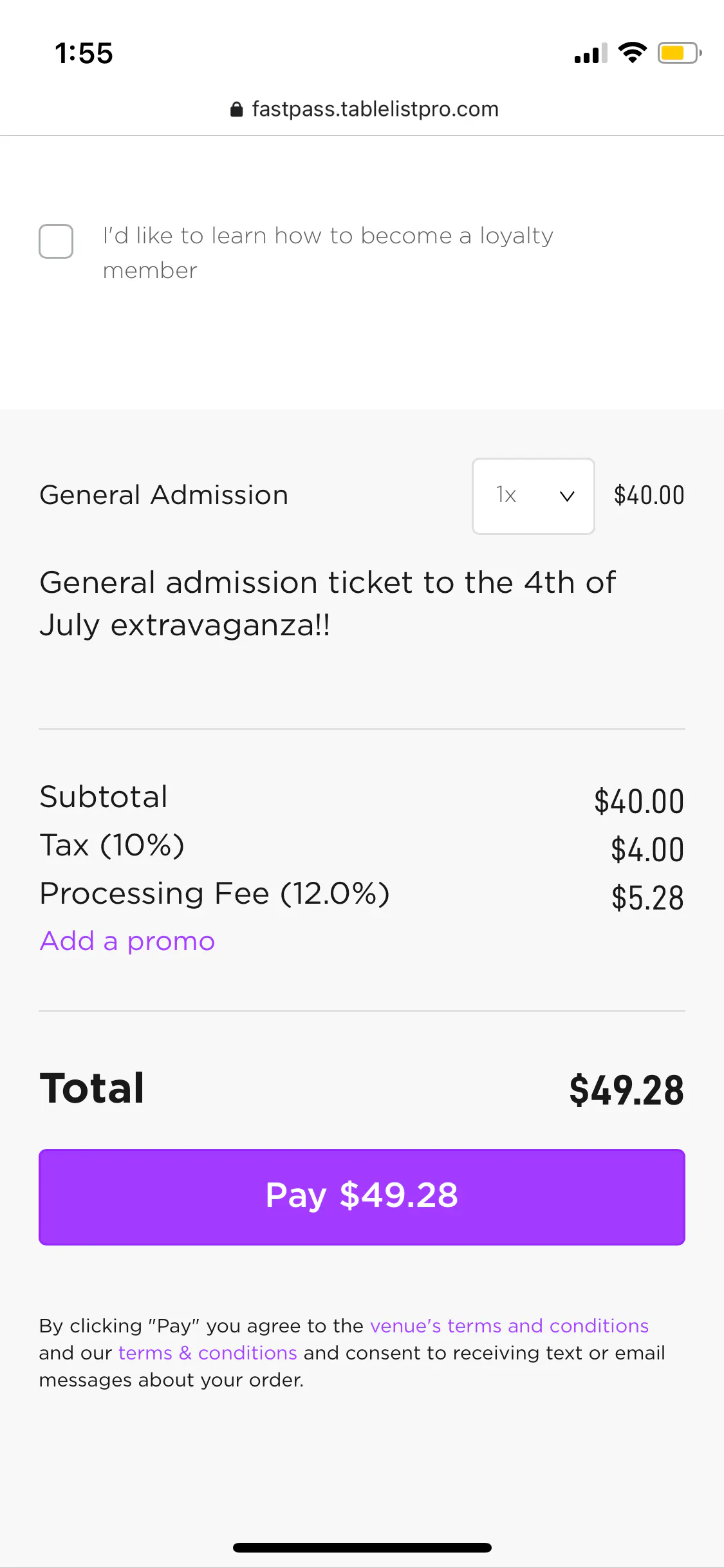
Task: Click the bold Total amount $49.28
Action: (626, 1090)
